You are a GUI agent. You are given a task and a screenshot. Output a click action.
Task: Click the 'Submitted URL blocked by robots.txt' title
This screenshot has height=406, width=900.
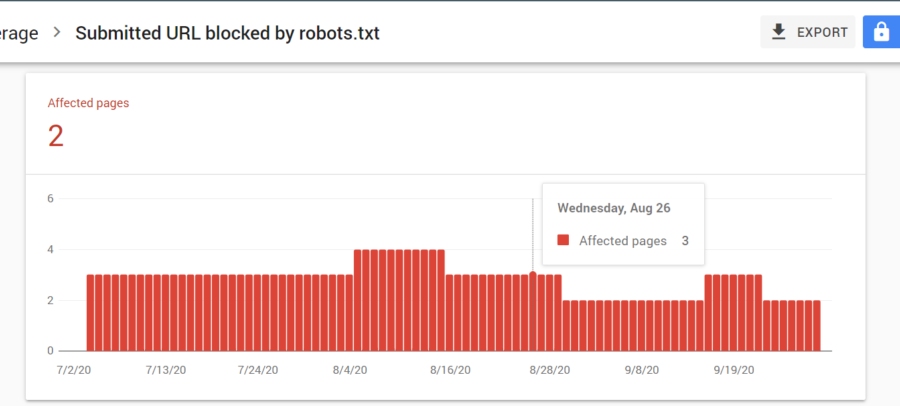coord(227,33)
